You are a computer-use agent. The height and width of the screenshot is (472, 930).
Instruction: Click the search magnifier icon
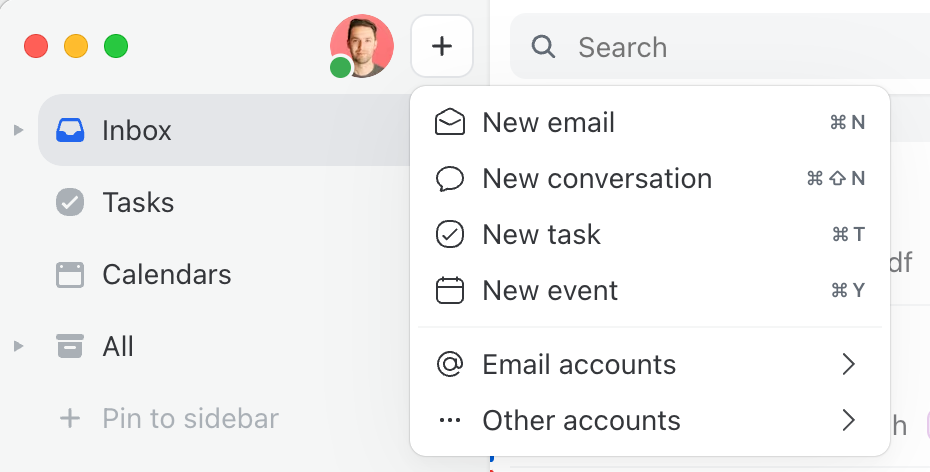543,47
